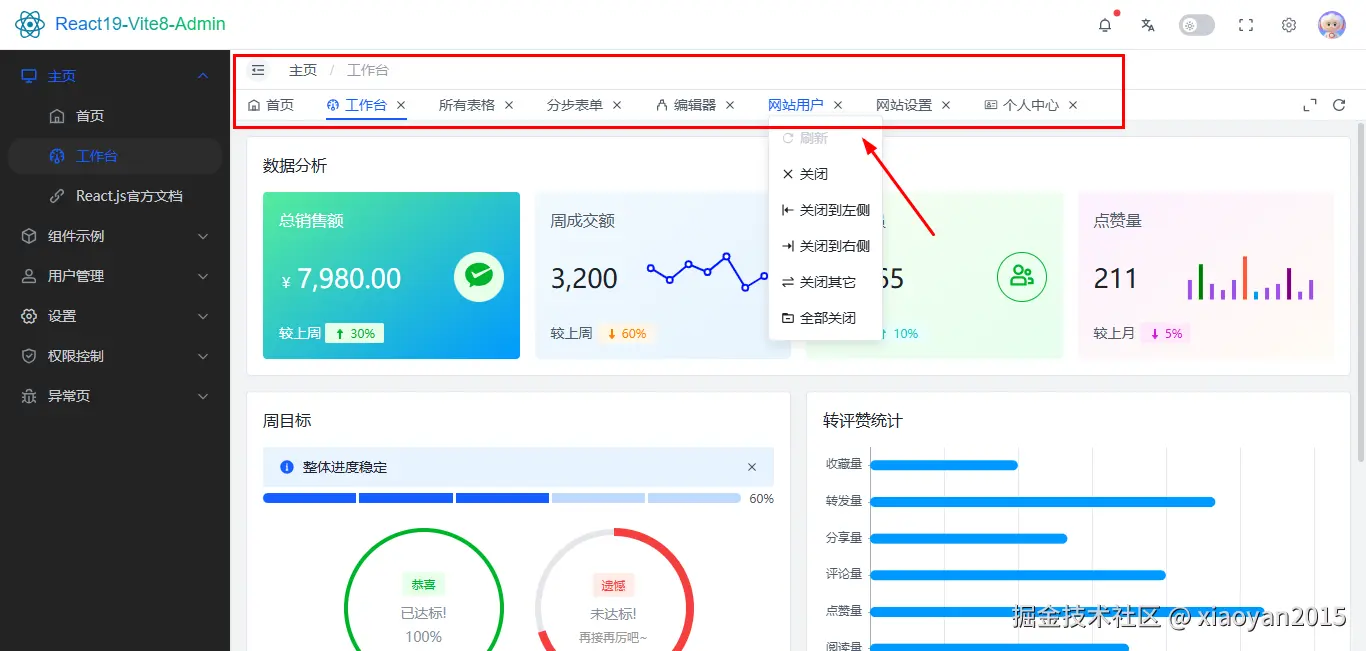Close the 工作台 tab
The image size is (1366, 651).
pos(401,105)
